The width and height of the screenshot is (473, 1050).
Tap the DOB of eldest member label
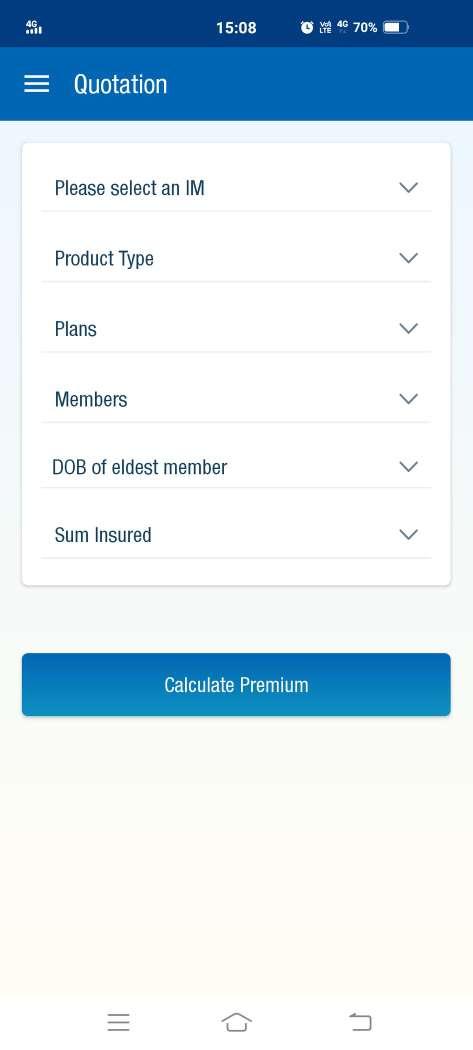pyautogui.click(x=139, y=467)
